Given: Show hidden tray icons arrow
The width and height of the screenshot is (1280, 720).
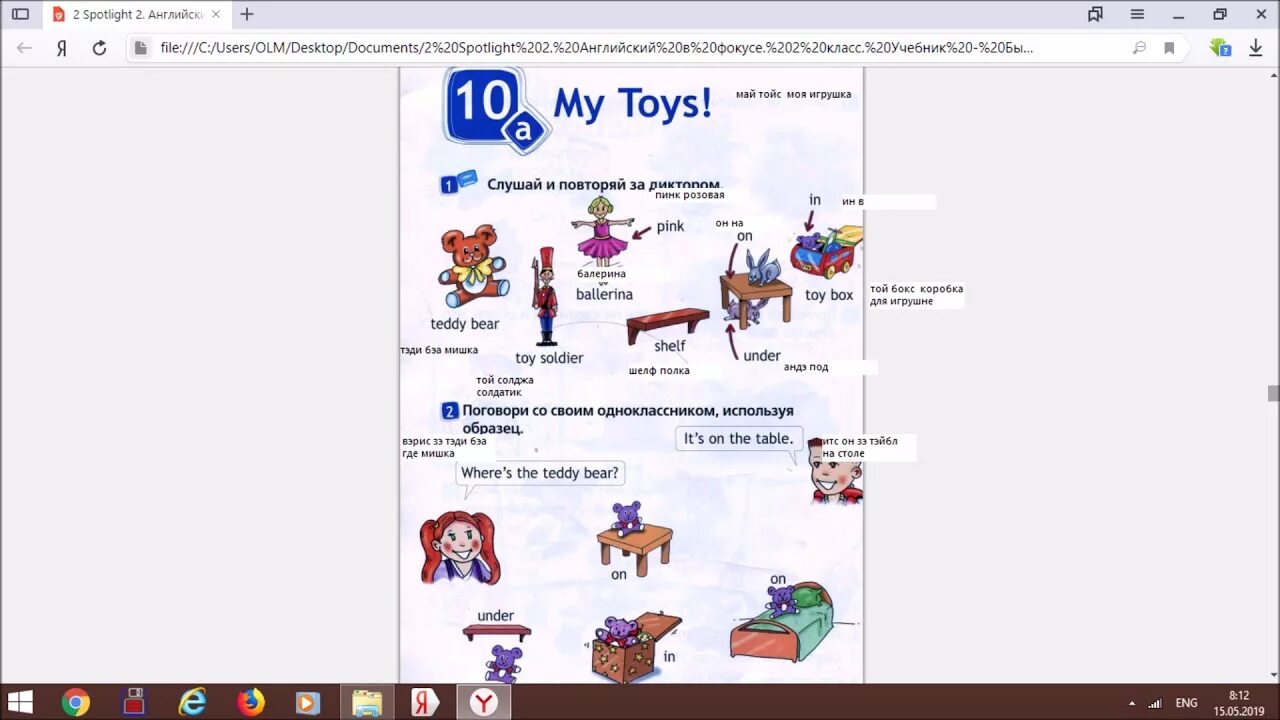Looking at the screenshot, I should (1132, 703).
